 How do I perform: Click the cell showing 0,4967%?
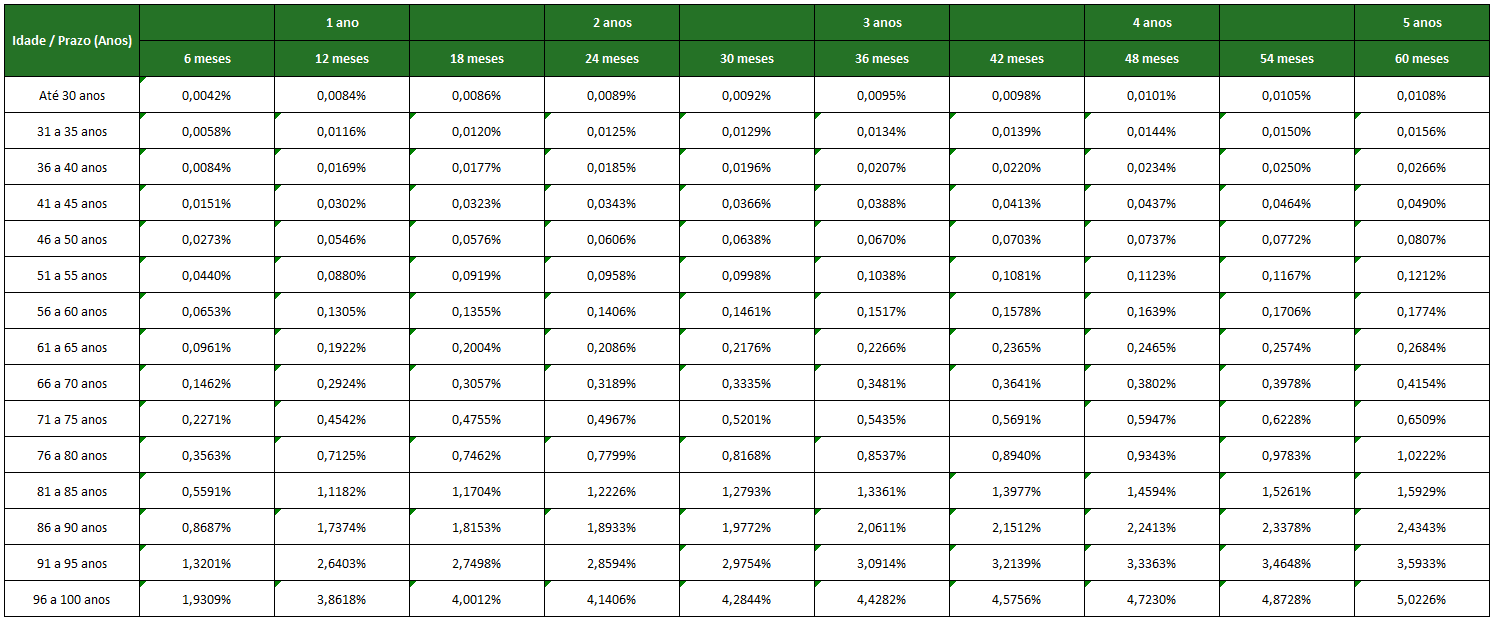(612, 419)
